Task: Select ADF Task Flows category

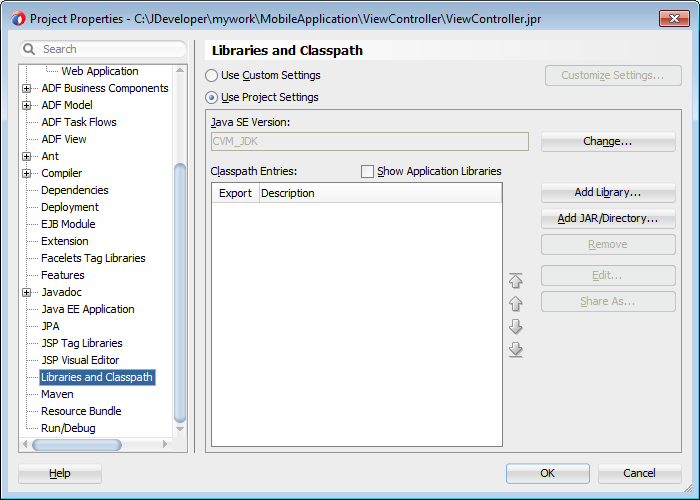Action: [x=79, y=122]
